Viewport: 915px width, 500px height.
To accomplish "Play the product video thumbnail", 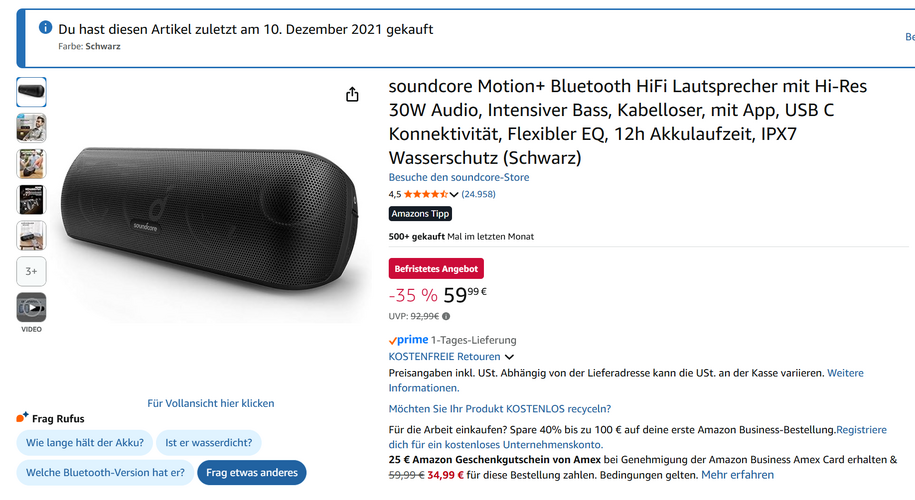I will (x=31, y=307).
